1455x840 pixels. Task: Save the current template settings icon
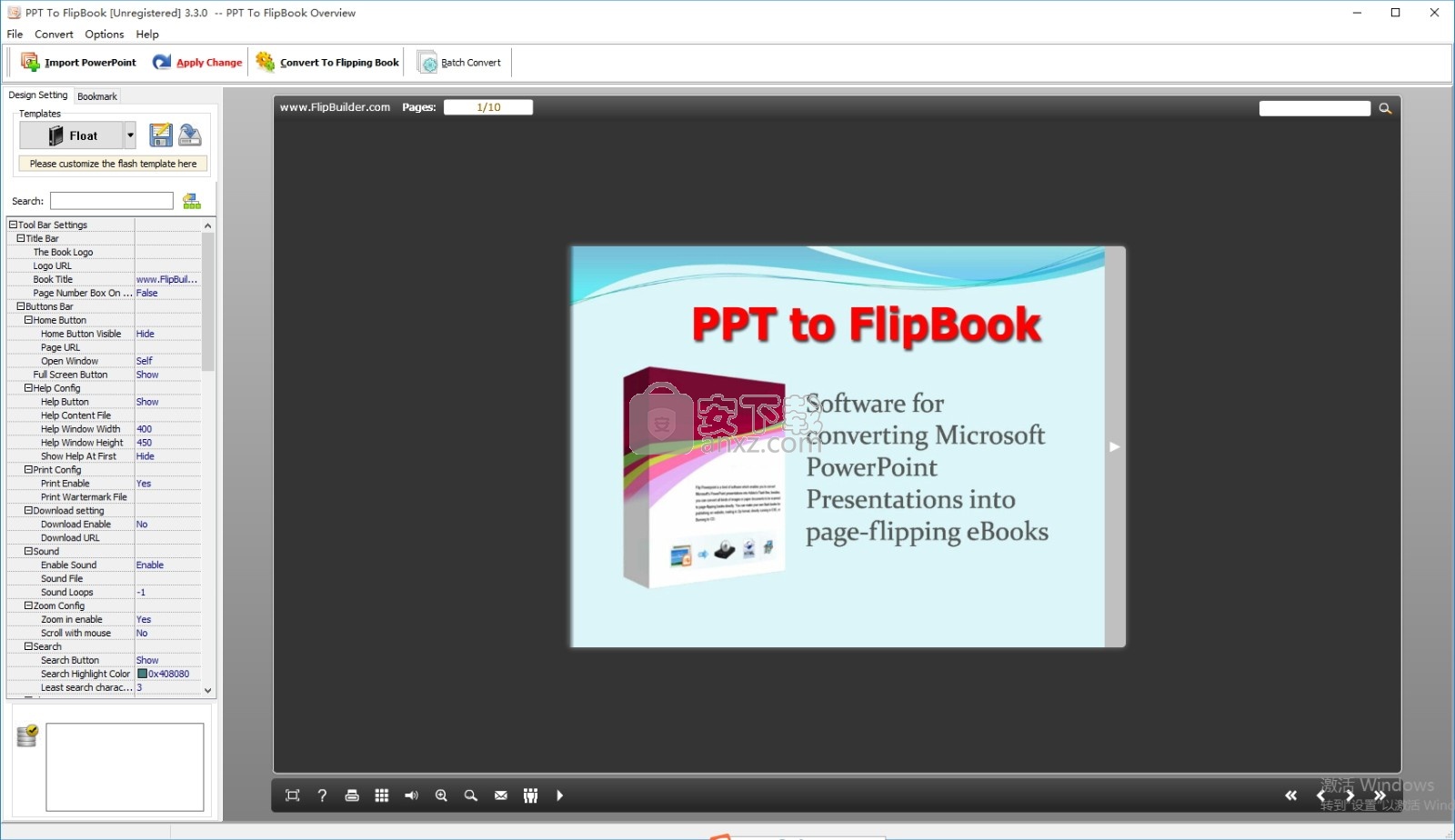pos(161,135)
